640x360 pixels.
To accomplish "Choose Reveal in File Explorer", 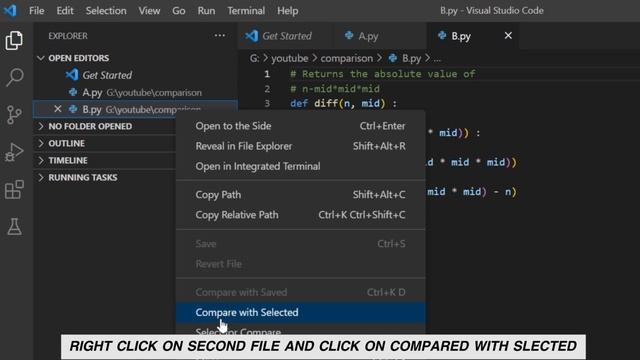I will coord(300,146).
